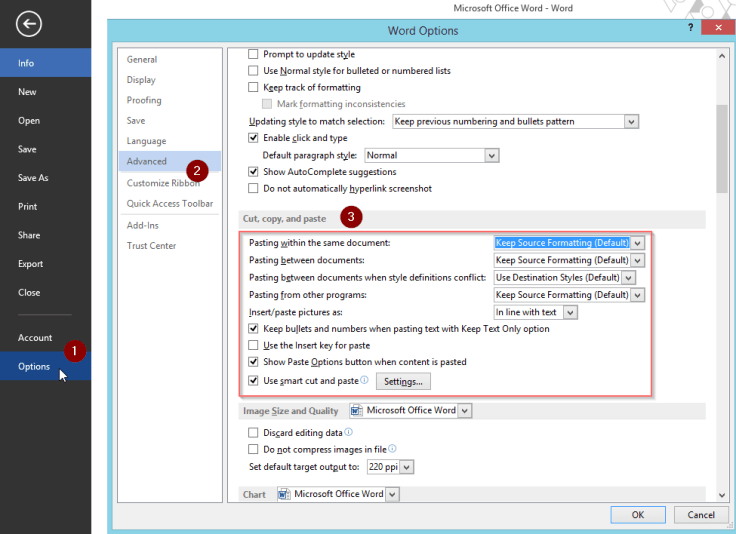Choose Print in backstage menu
This screenshot has width=736, height=534.
(x=46, y=206)
